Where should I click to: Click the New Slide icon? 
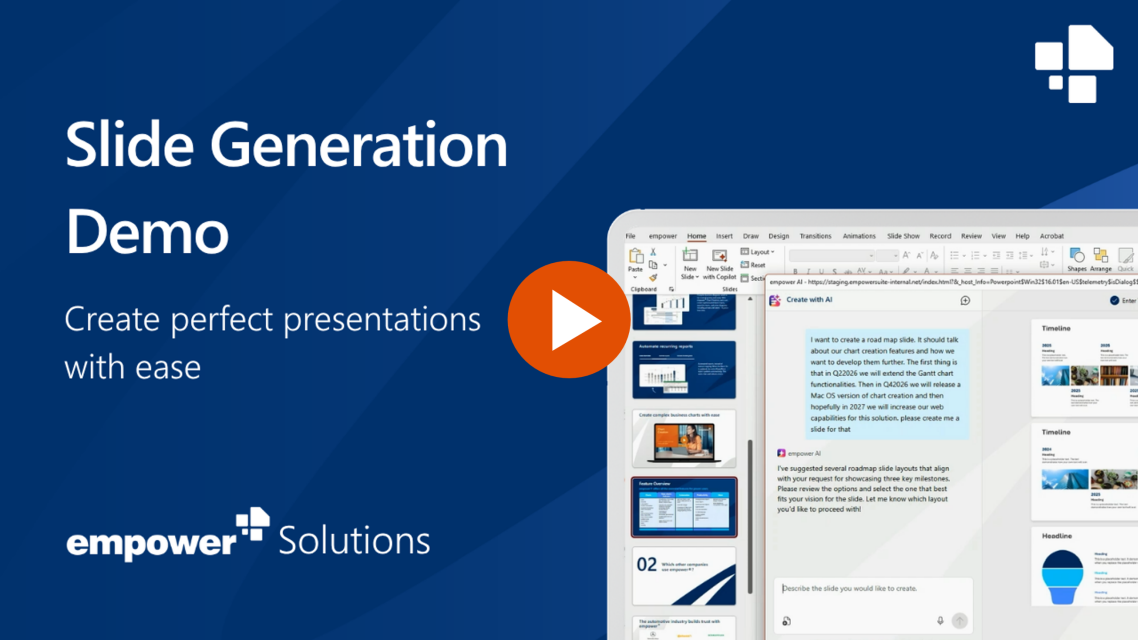click(689, 255)
